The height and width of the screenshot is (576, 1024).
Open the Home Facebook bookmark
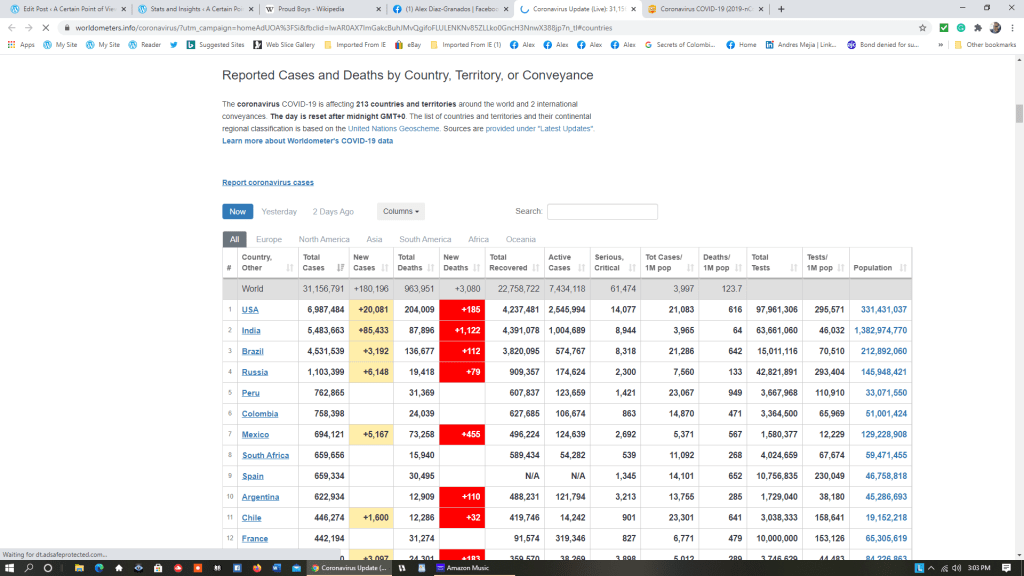point(741,45)
